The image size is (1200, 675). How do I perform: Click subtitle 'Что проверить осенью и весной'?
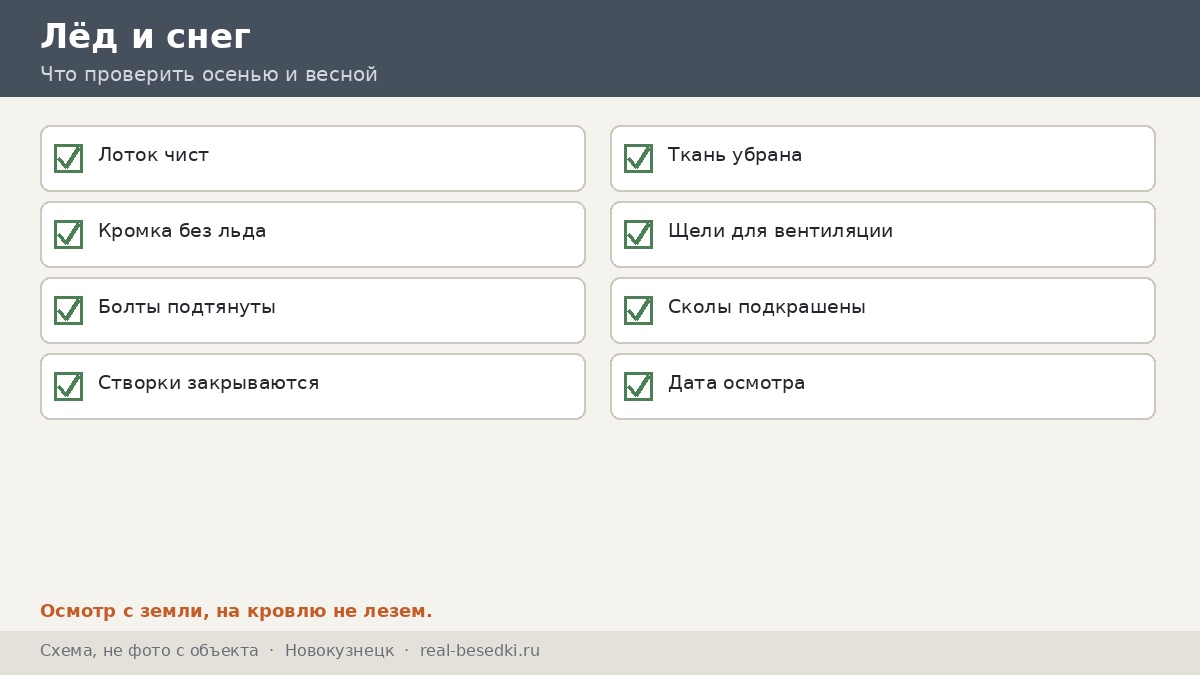coord(209,75)
